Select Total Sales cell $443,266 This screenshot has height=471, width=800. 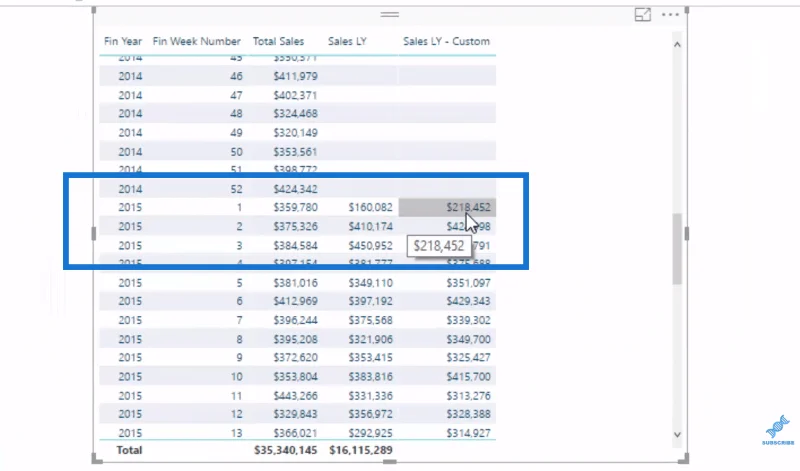click(295, 396)
